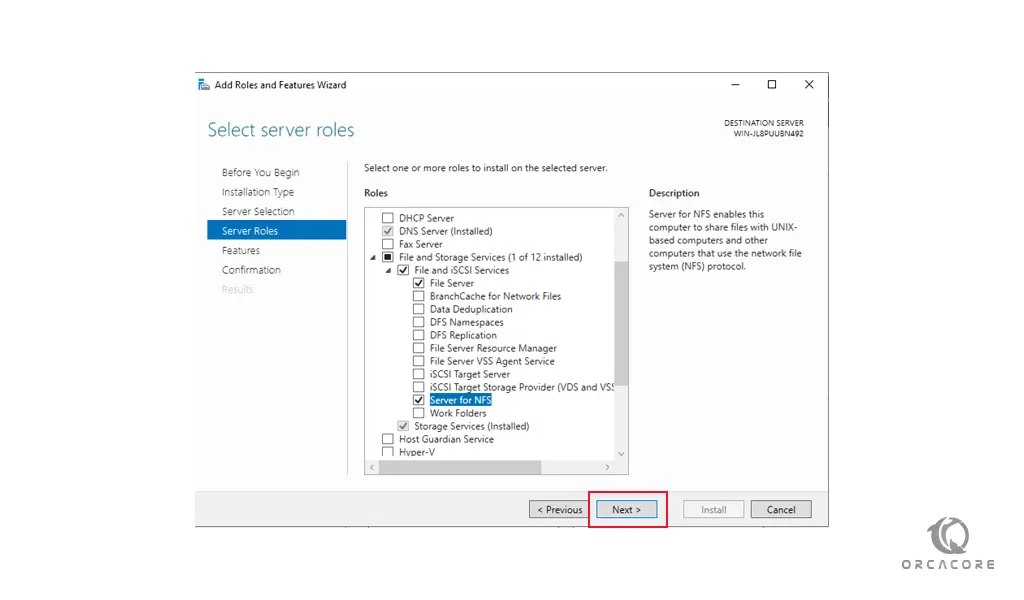Select the Data Deduplication label
Image resolution: width=1024 pixels, height=600 pixels.
point(471,309)
